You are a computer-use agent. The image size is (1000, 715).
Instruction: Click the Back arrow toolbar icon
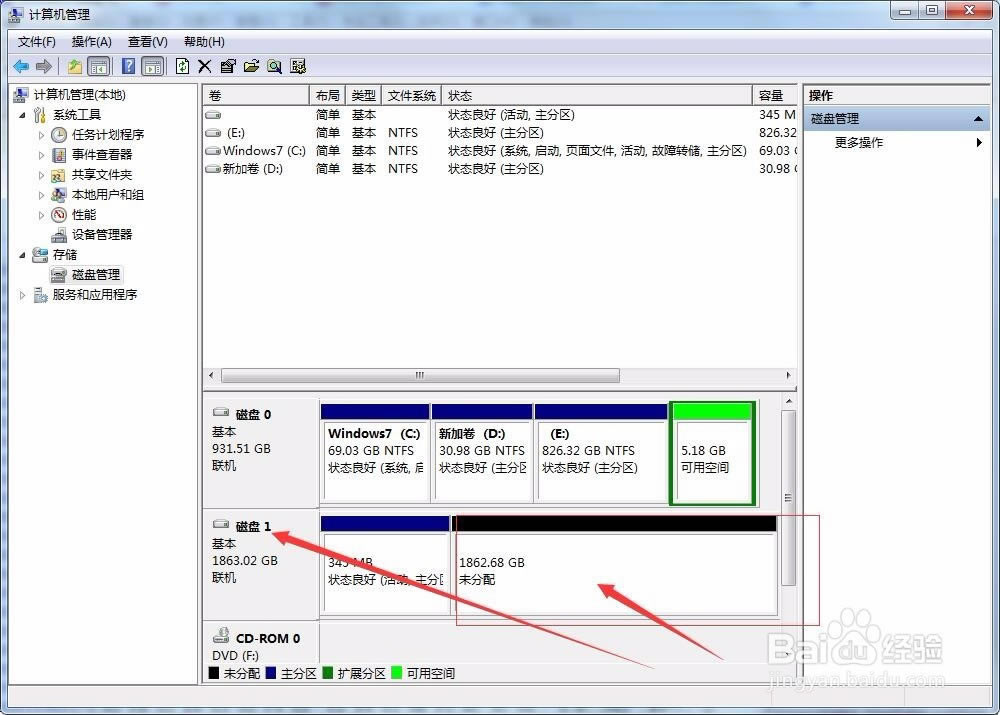click(20, 66)
